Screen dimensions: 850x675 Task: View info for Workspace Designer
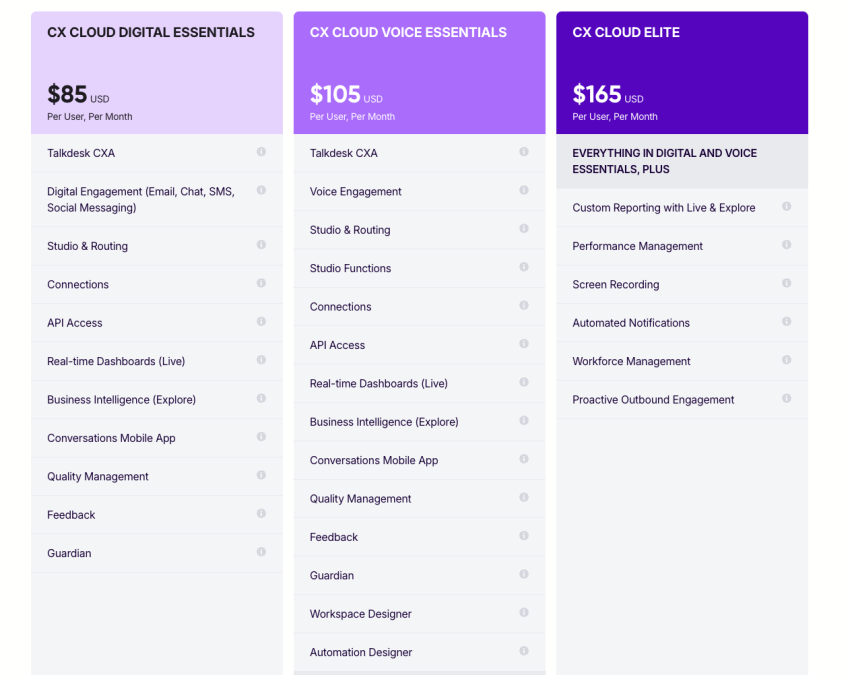[x=524, y=614]
